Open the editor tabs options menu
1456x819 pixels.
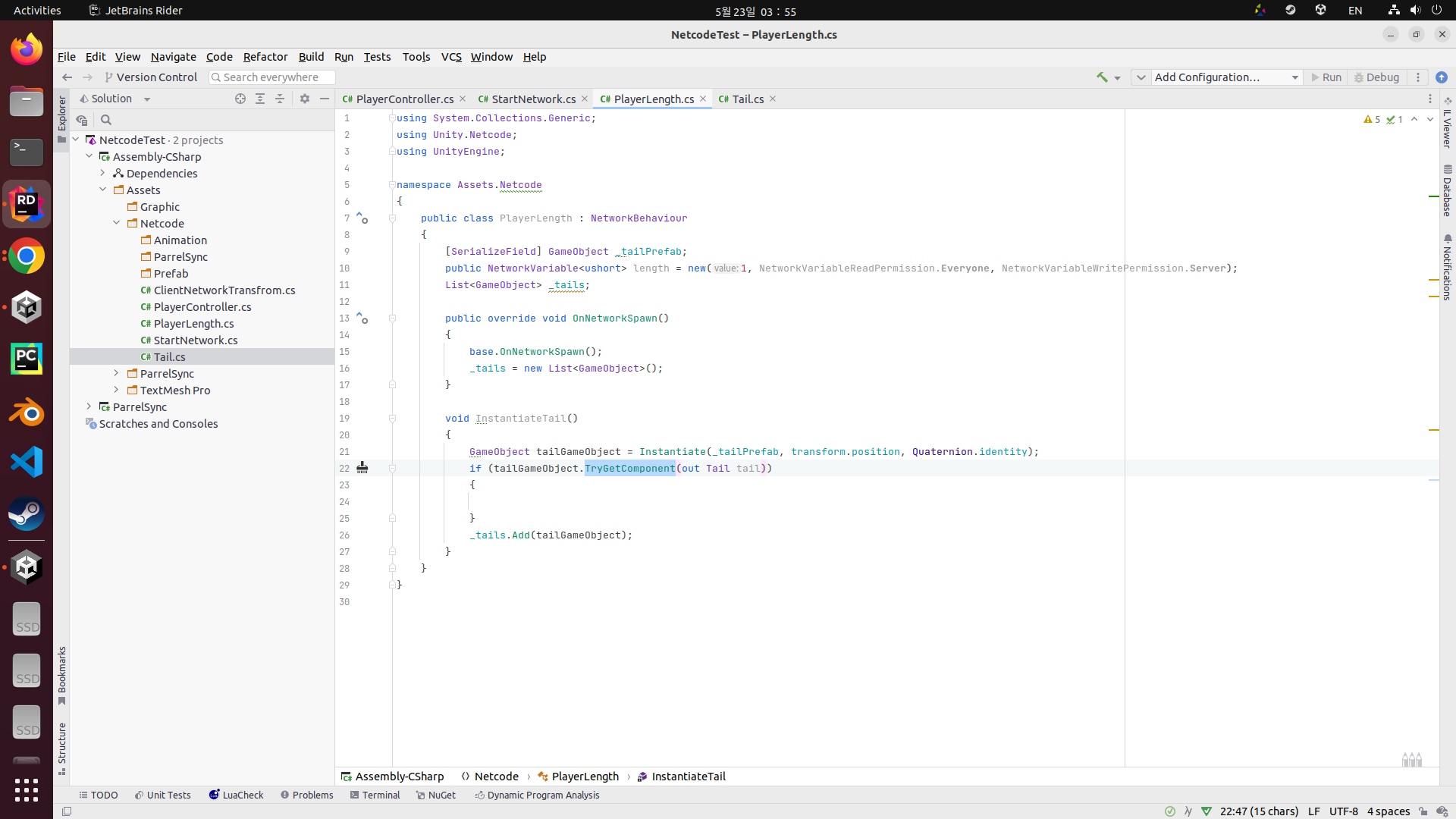1430,99
